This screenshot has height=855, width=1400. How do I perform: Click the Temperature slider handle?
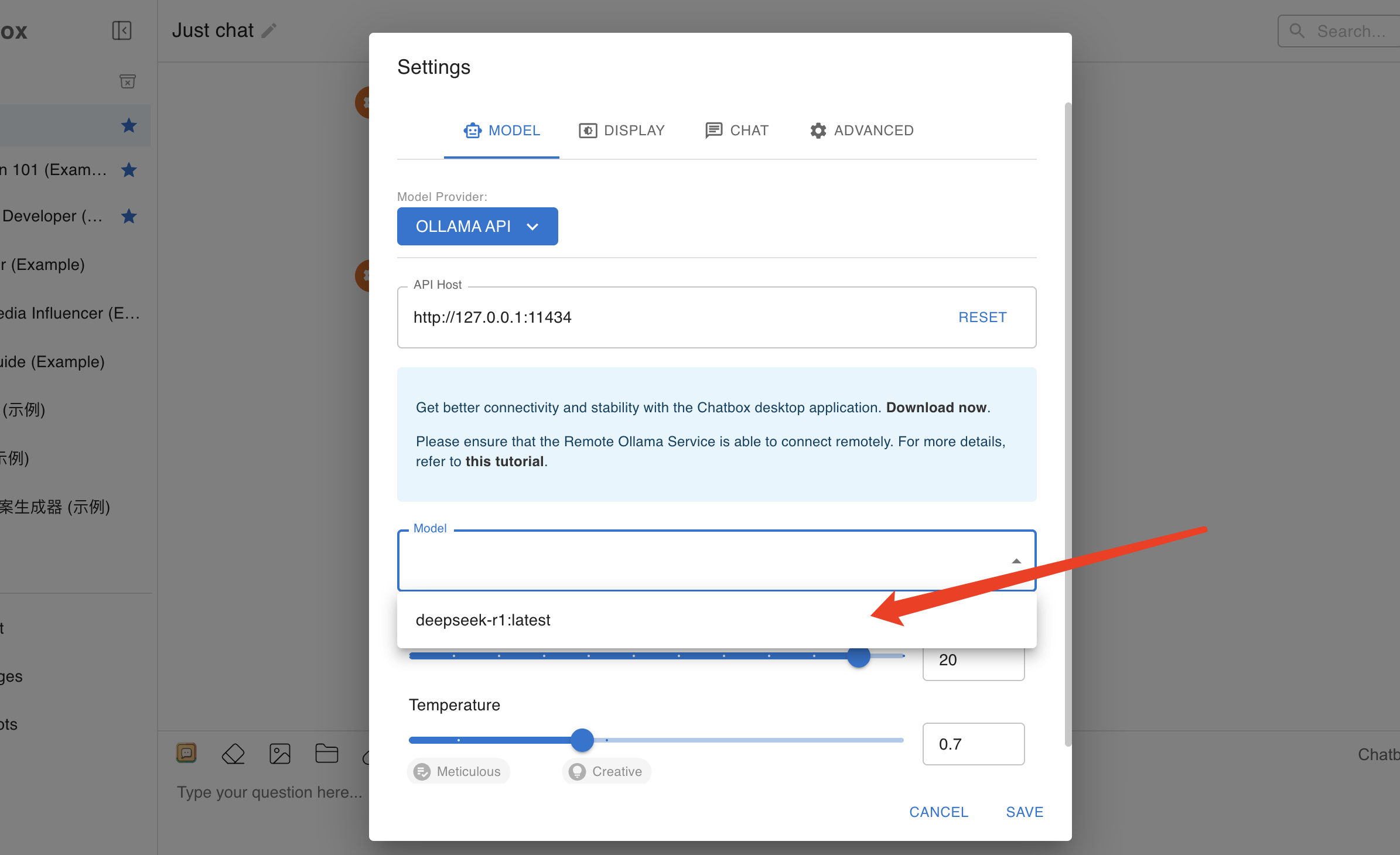(582, 740)
